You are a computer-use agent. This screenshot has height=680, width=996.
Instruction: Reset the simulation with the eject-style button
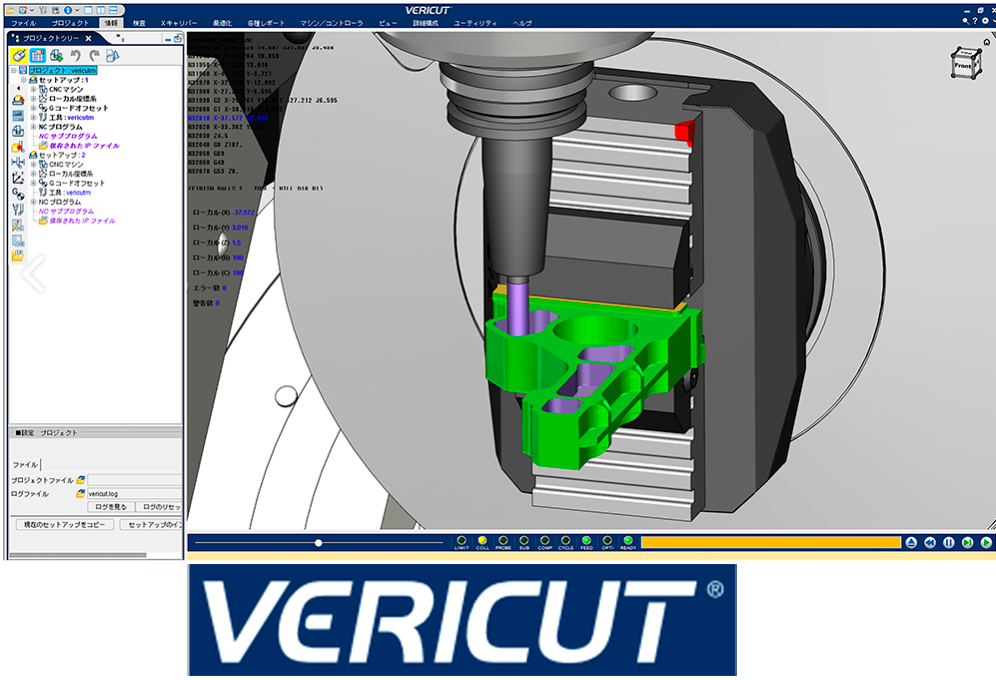pos(911,543)
